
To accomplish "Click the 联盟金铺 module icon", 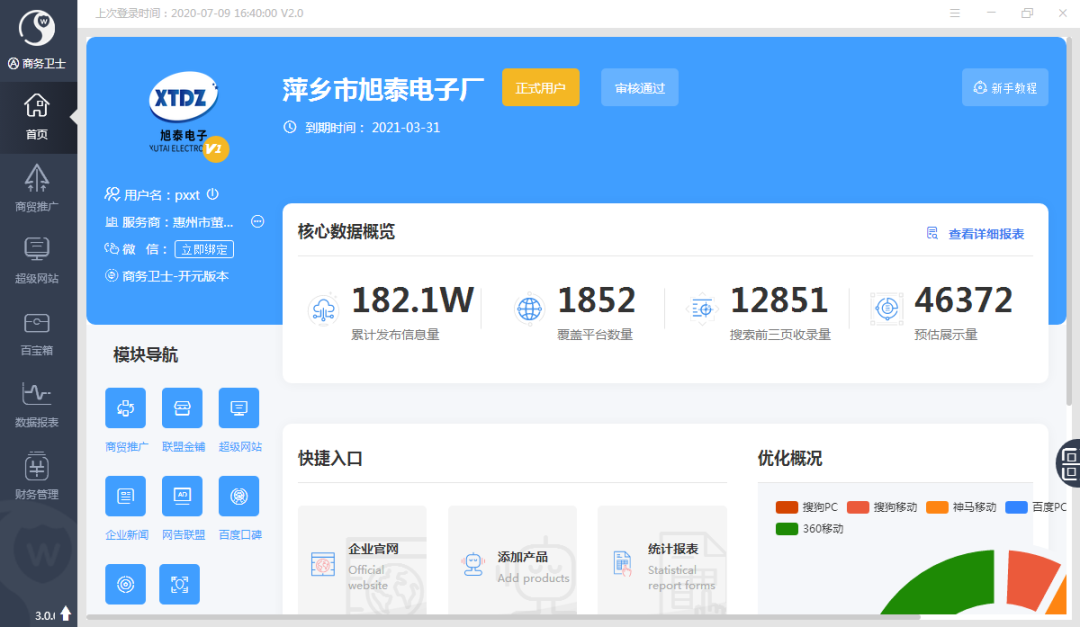I will pyautogui.click(x=182, y=408).
